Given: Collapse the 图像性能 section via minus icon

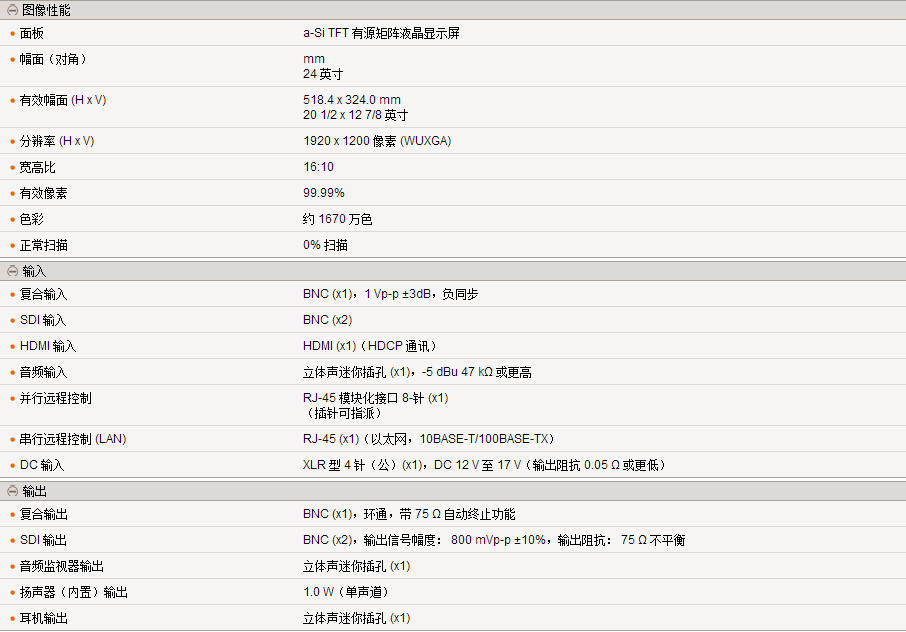Looking at the screenshot, I should [12, 10].
